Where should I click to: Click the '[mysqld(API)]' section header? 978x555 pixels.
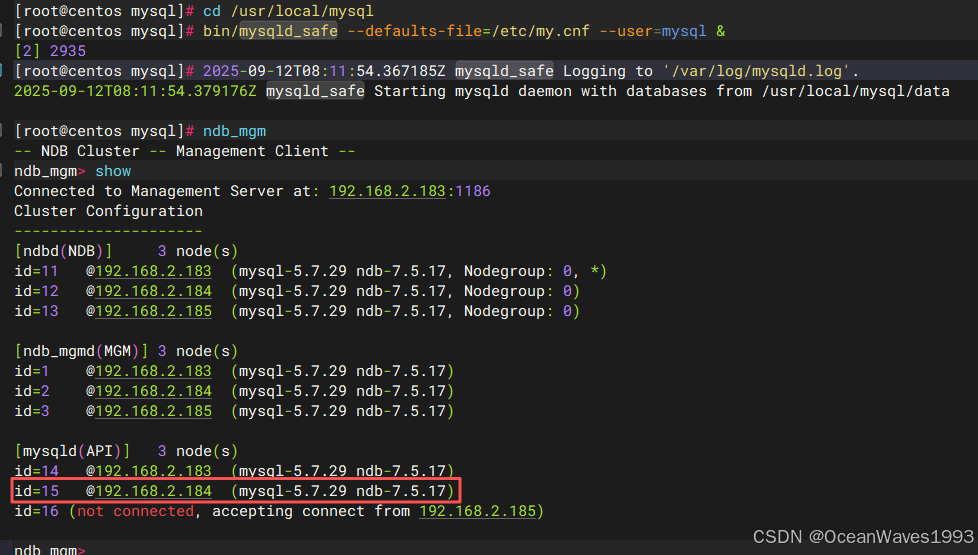pyautogui.click(x=72, y=451)
